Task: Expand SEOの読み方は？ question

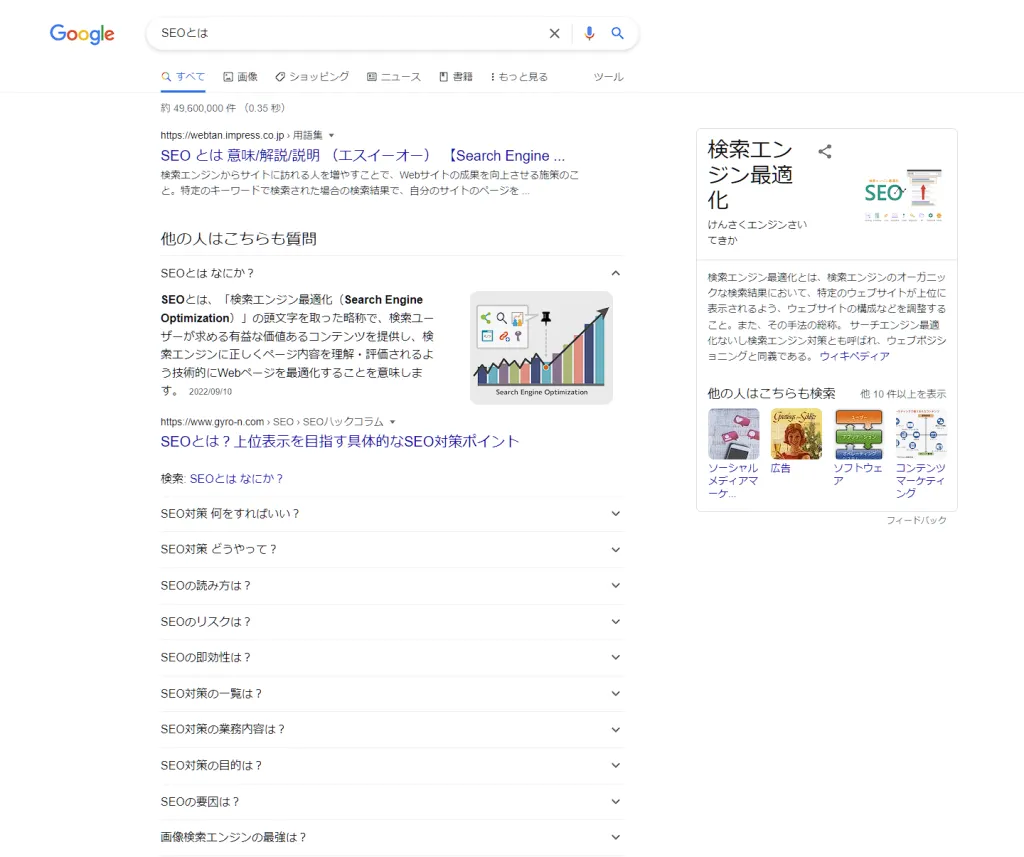Action: click(x=392, y=585)
